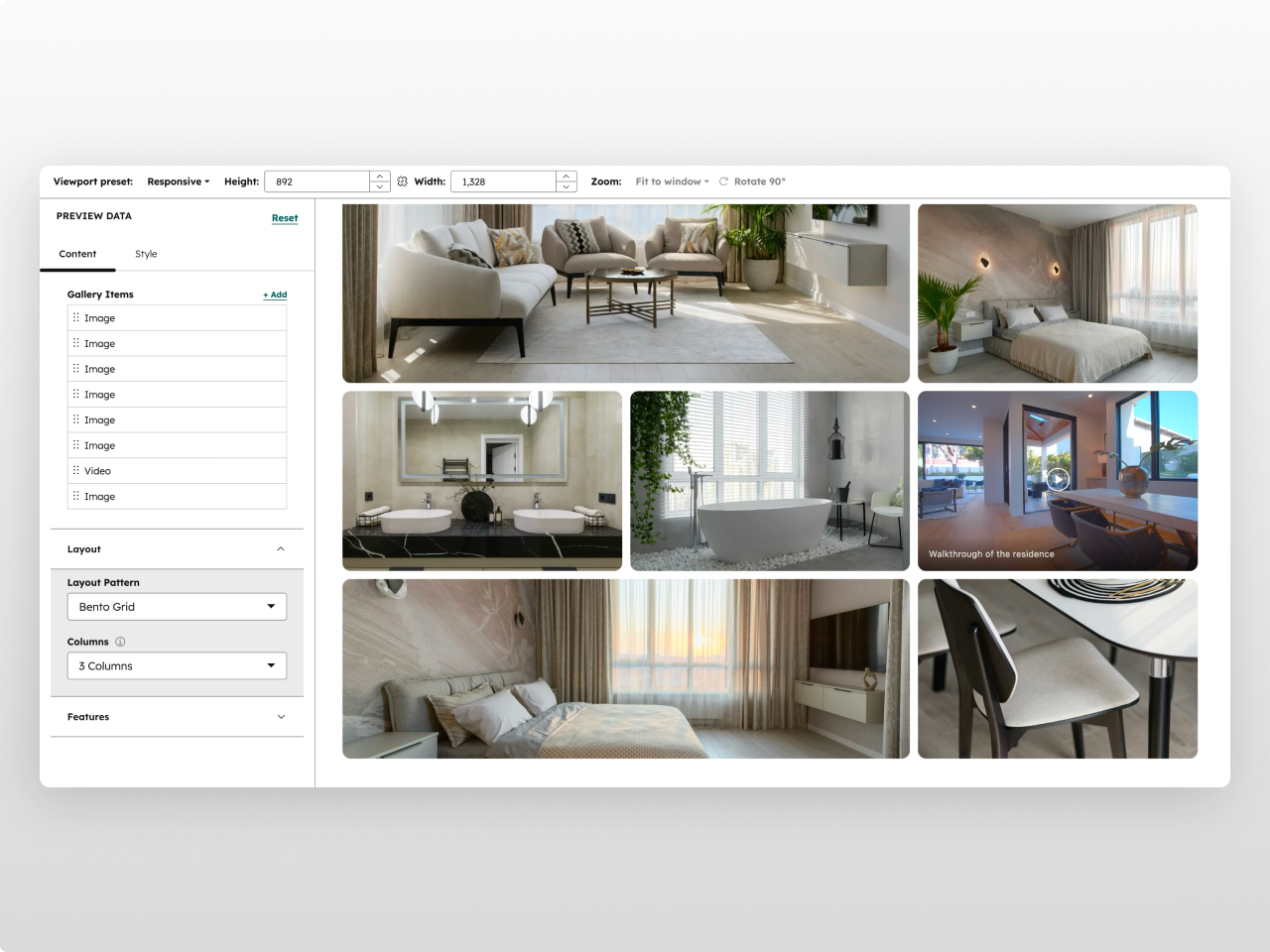The image size is (1270, 952).
Task: Click the up arrow on the Height stepper
Action: (x=379, y=176)
